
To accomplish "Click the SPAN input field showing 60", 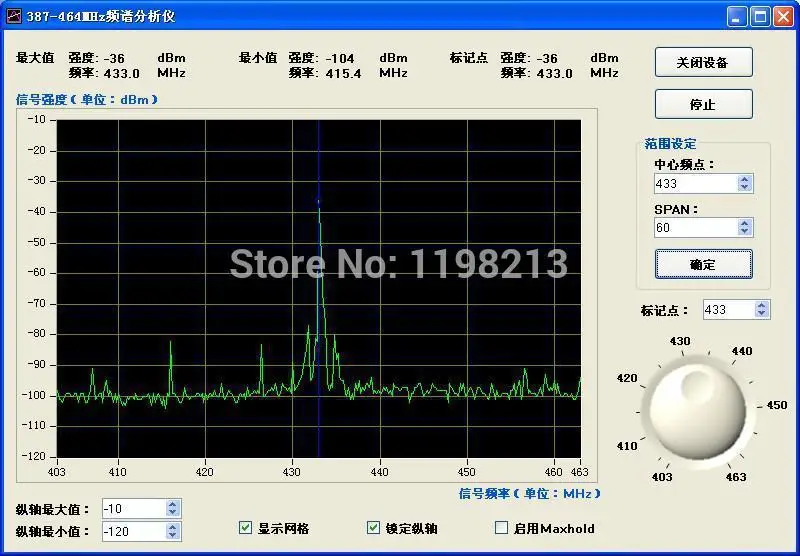I will [696, 228].
